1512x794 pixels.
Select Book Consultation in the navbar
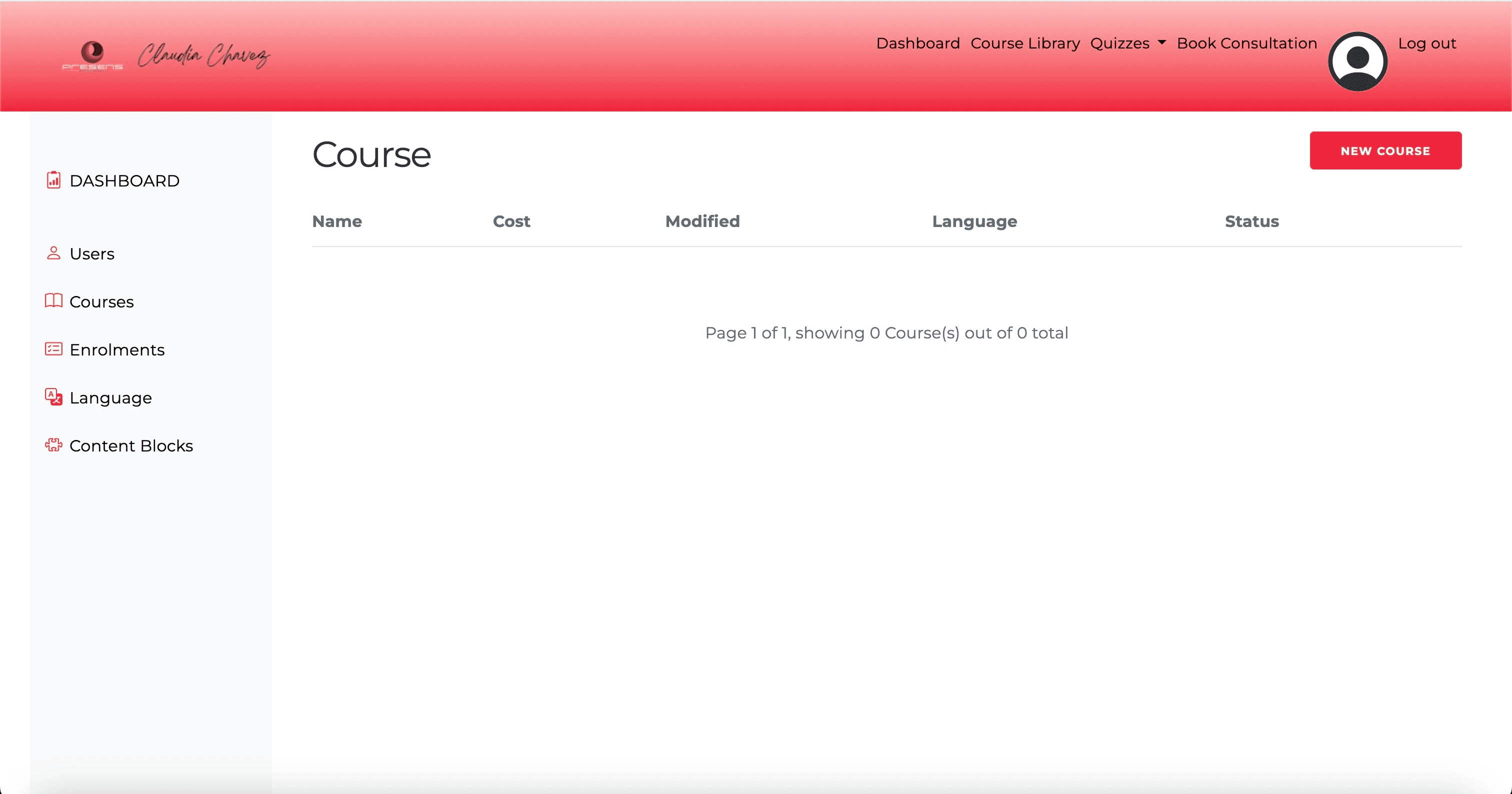pos(1246,43)
